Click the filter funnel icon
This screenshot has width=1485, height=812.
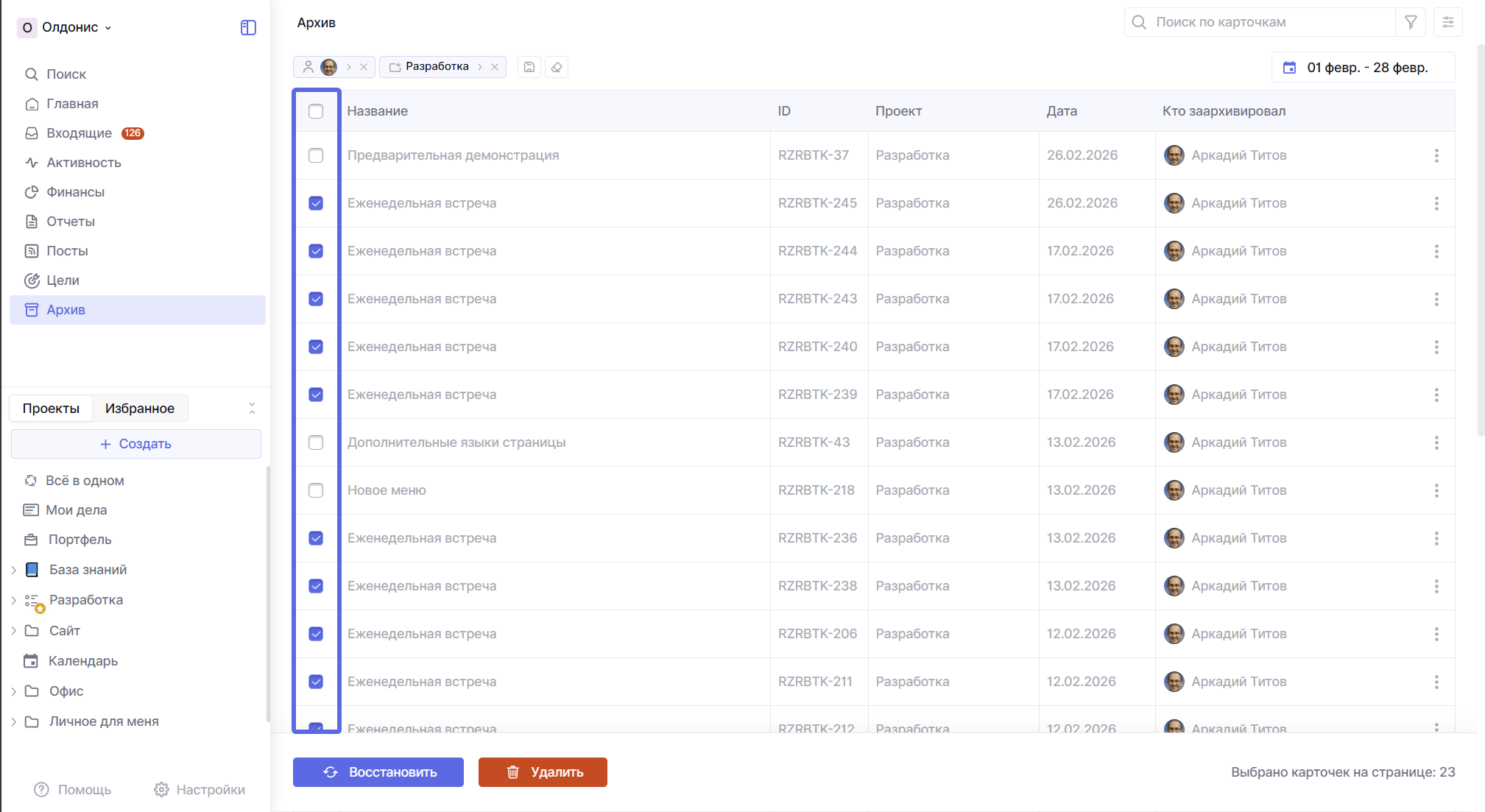coord(1411,22)
